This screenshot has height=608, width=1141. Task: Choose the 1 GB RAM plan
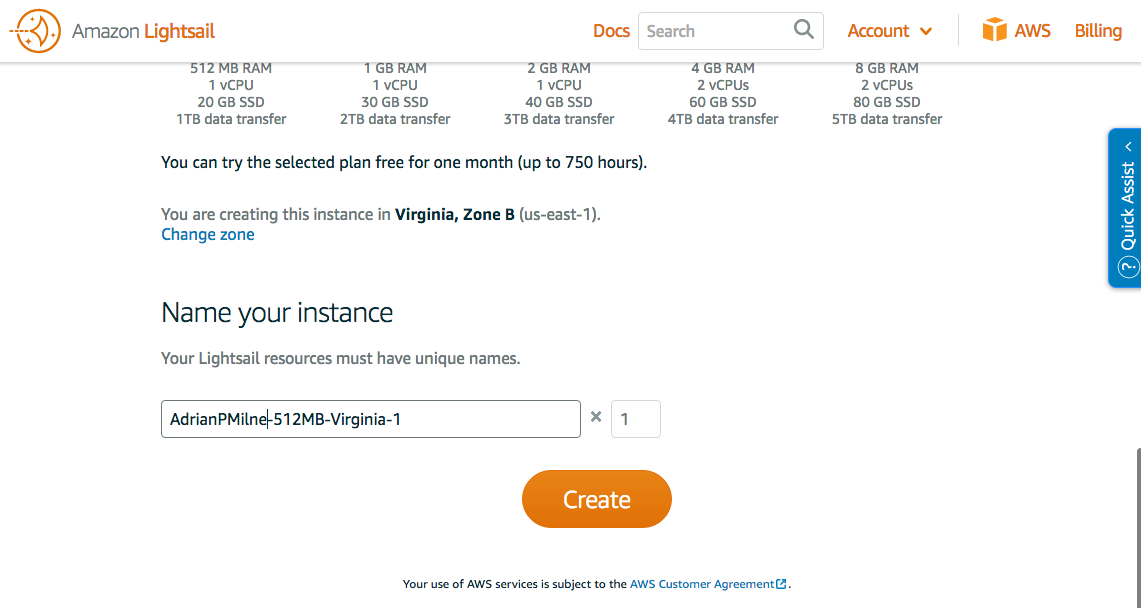pos(395,94)
